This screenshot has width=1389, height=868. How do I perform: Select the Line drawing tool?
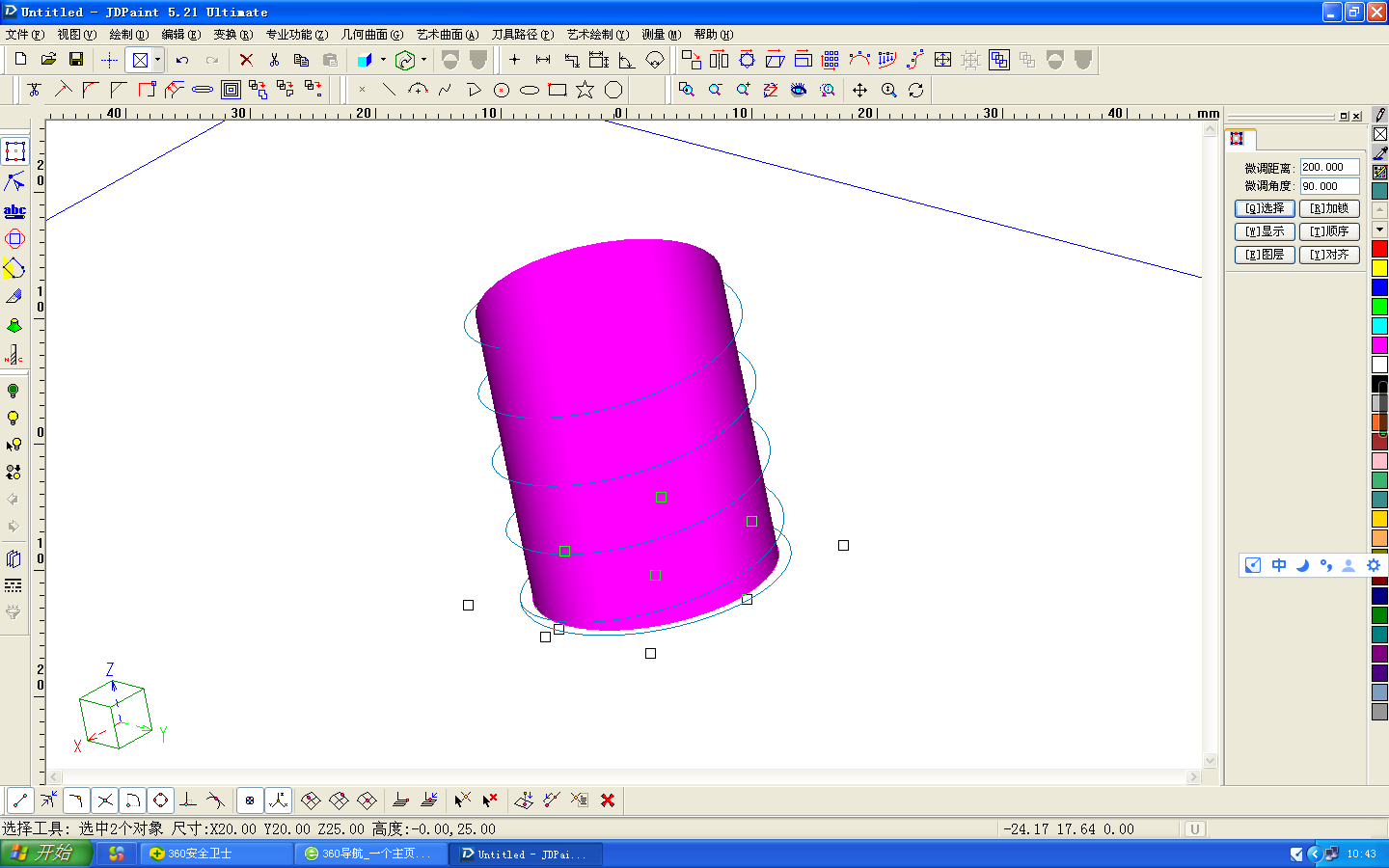(x=390, y=90)
